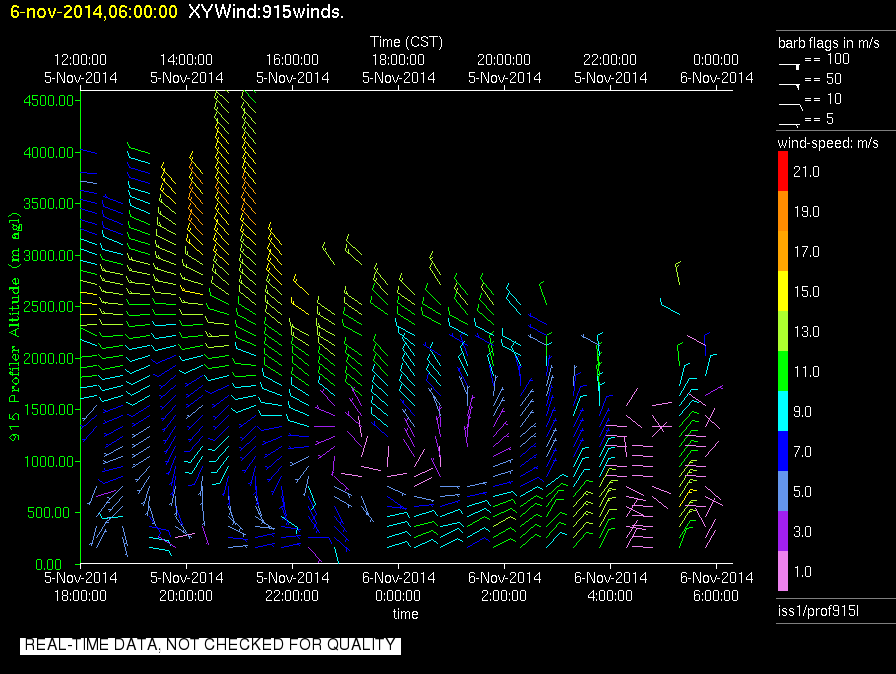896x674 pixels.
Task: Click the Time (CST) axis label
Action: pyautogui.click(x=406, y=42)
